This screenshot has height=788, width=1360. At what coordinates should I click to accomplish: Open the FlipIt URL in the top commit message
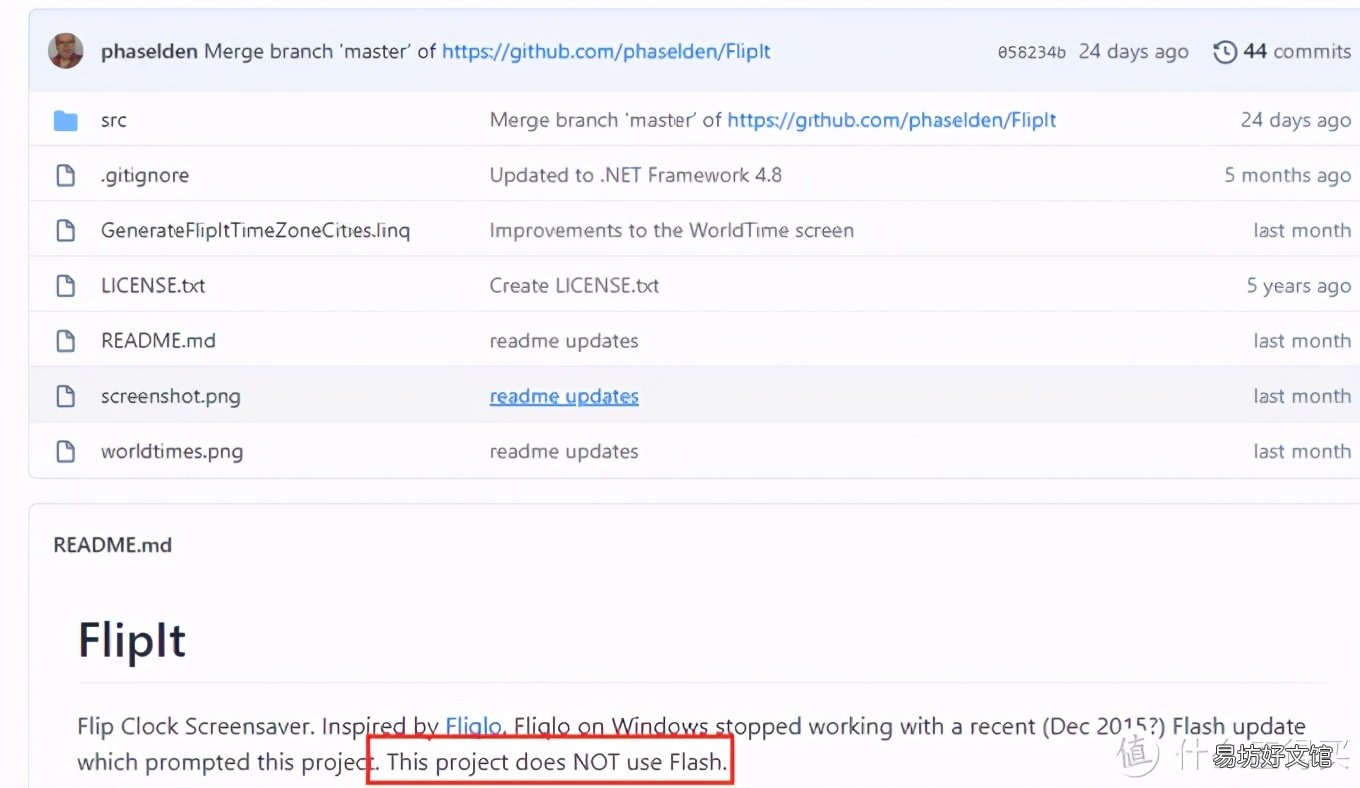(606, 52)
